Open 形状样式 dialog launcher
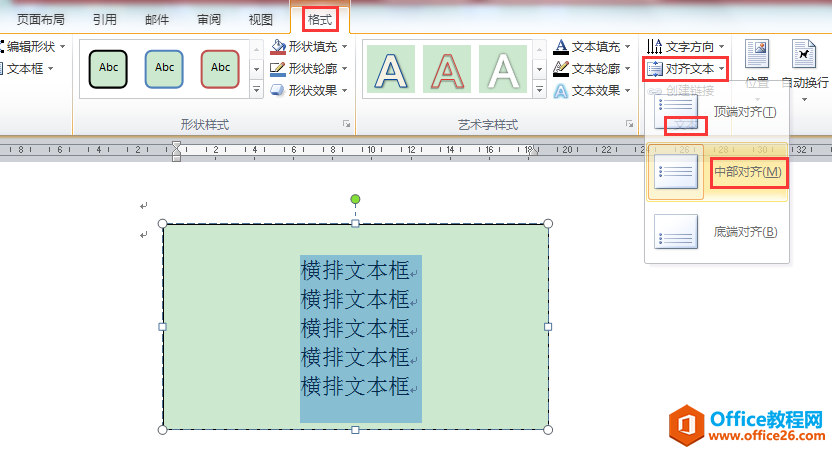832x453 pixels. (x=346, y=124)
